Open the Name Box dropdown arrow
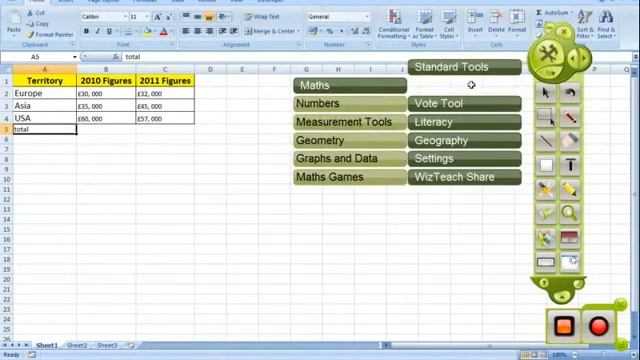 coord(75,57)
